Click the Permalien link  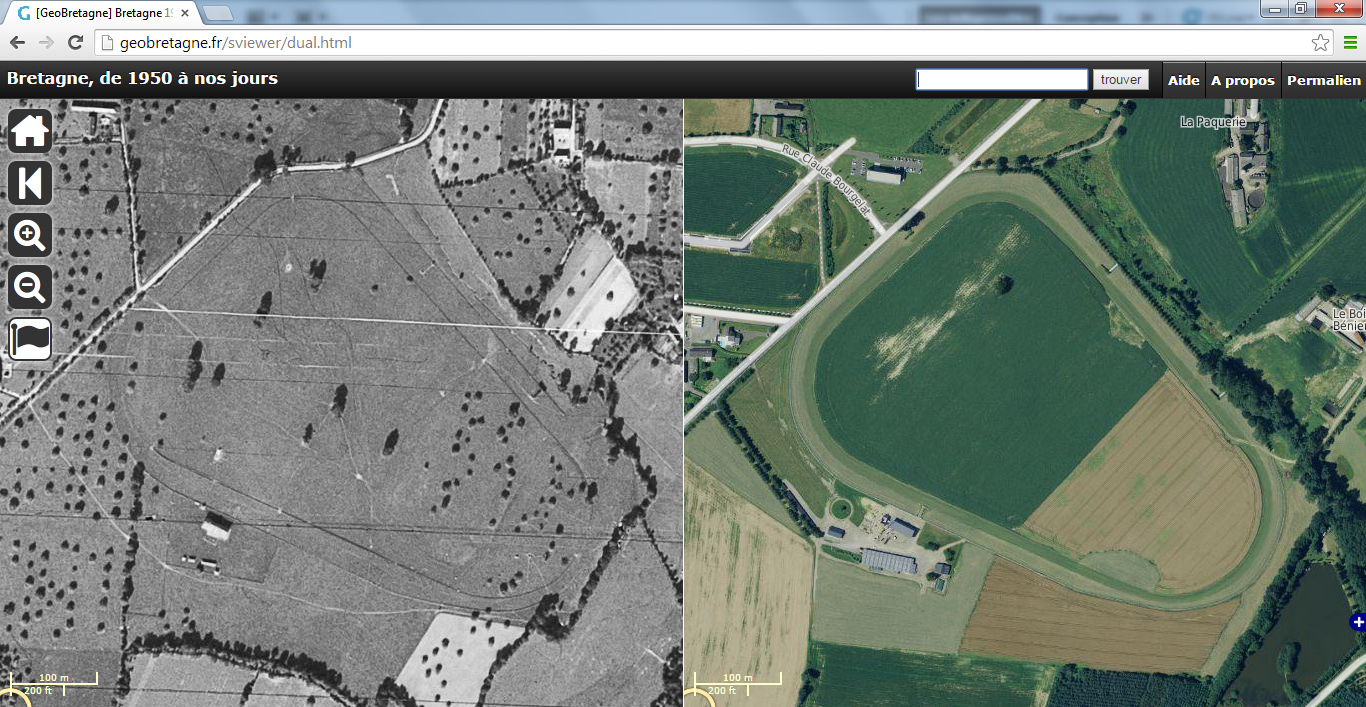tap(1323, 80)
